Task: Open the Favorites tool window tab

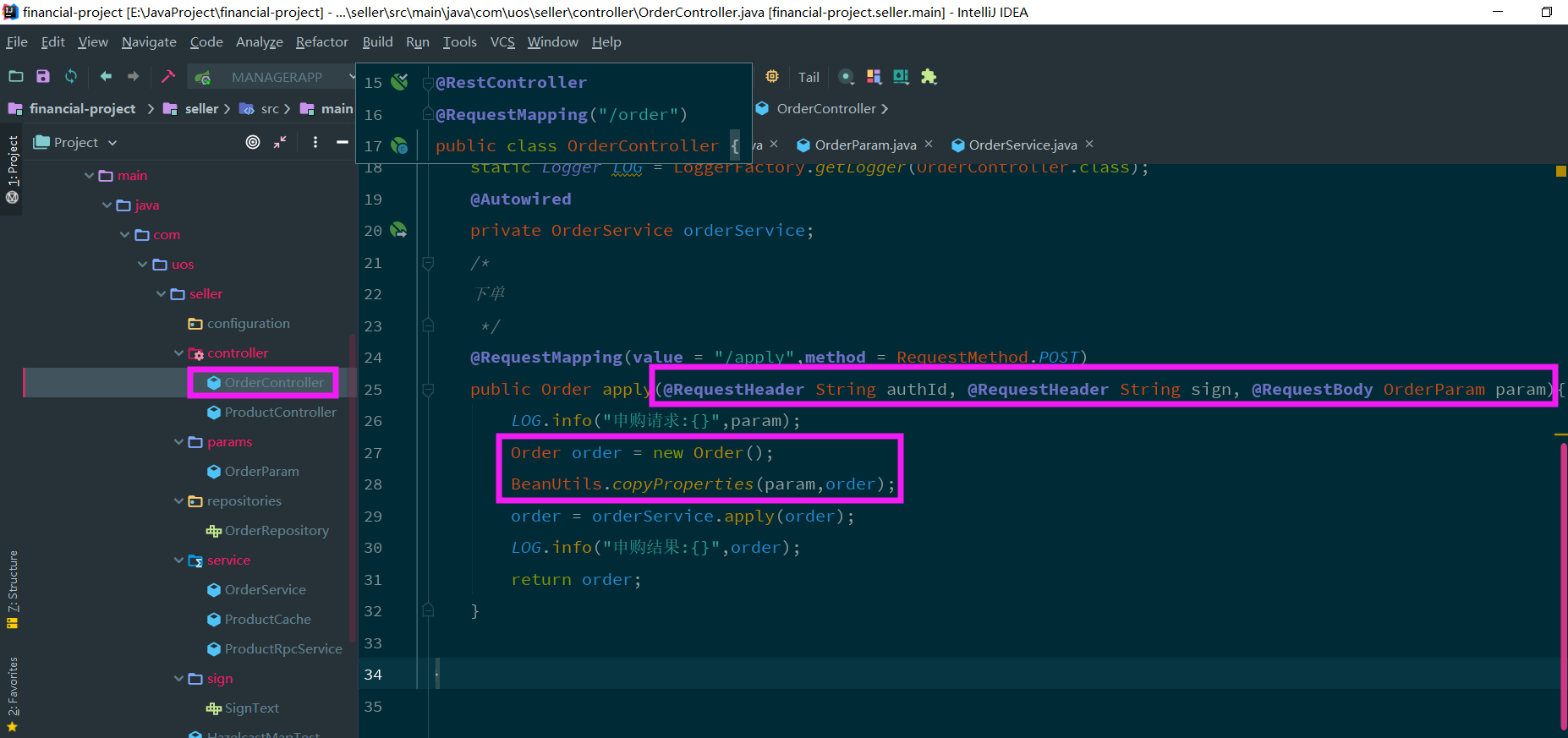Action: click(x=12, y=693)
